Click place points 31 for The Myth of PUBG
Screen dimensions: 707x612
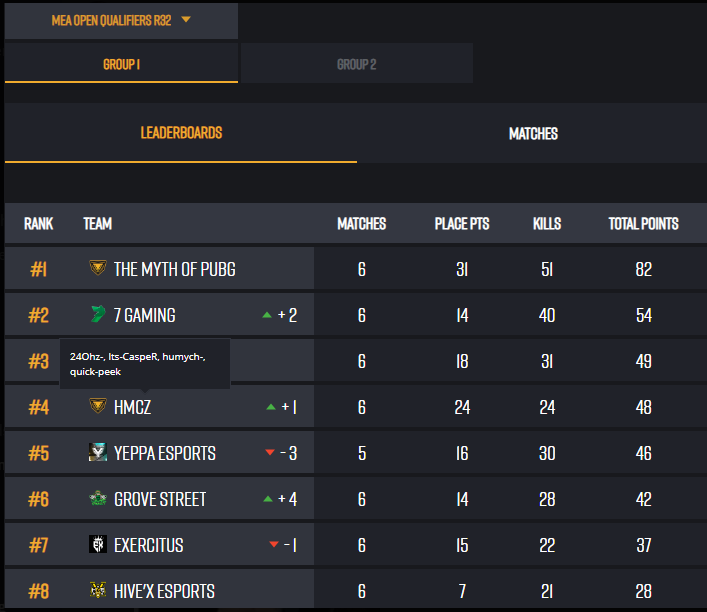tap(462, 270)
